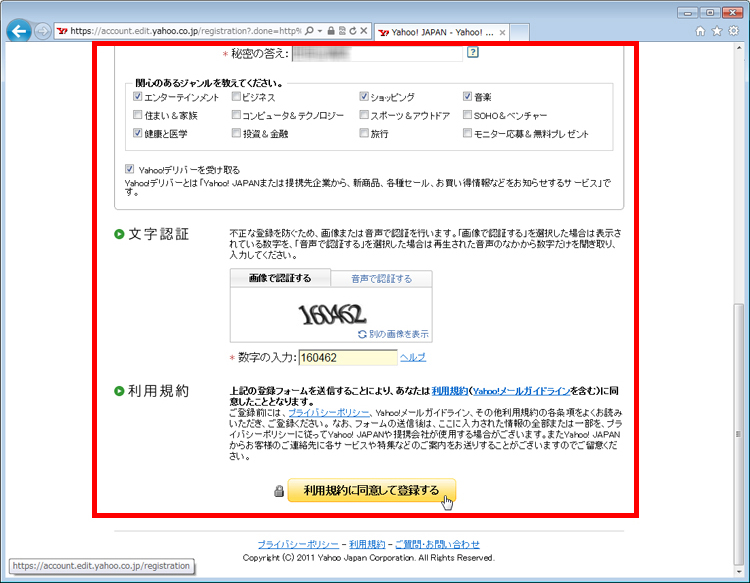Select the Yahoo! JAPAN tab
The image size is (750, 583).
[441, 33]
